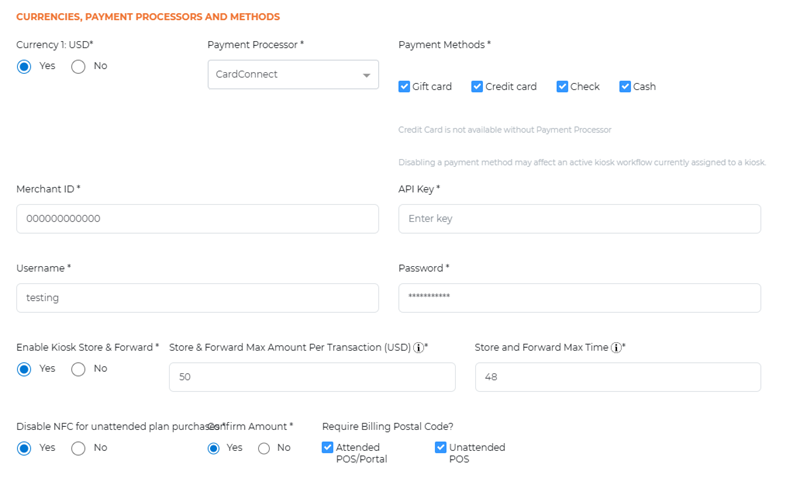Uncheck the Check payment method
The width and height of the screenshot is (800, 478).
(x=562, y=87)
